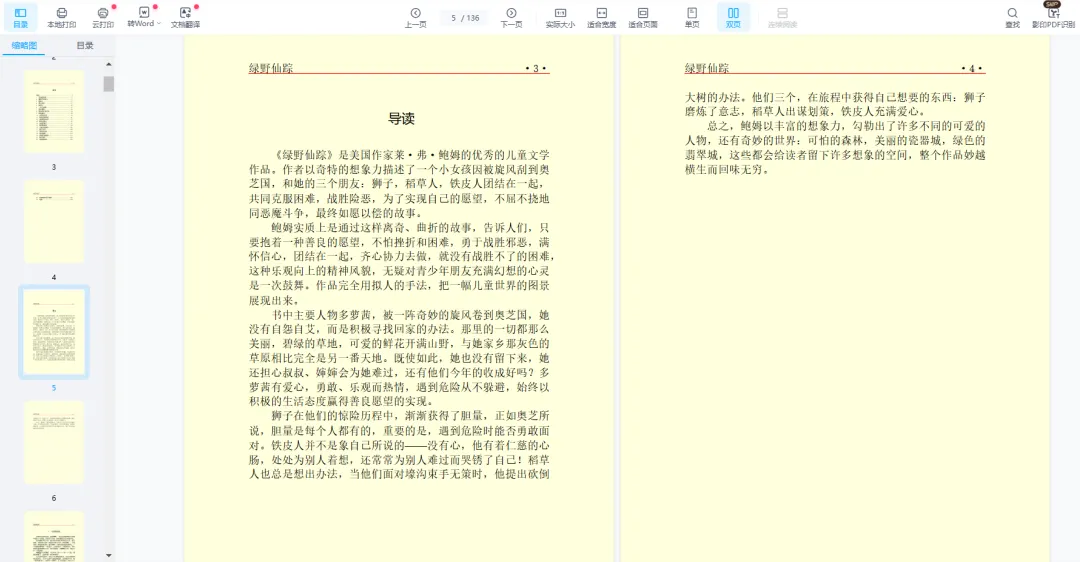
Task: Click the 导读 heading on page 3
Action: click(x=401, y=118)
